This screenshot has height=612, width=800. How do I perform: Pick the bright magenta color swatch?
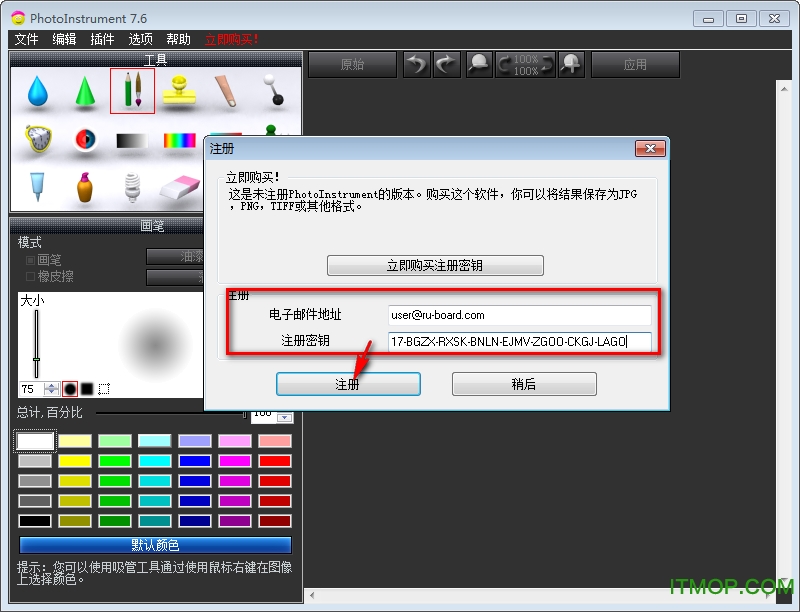(x=235, y=461)
